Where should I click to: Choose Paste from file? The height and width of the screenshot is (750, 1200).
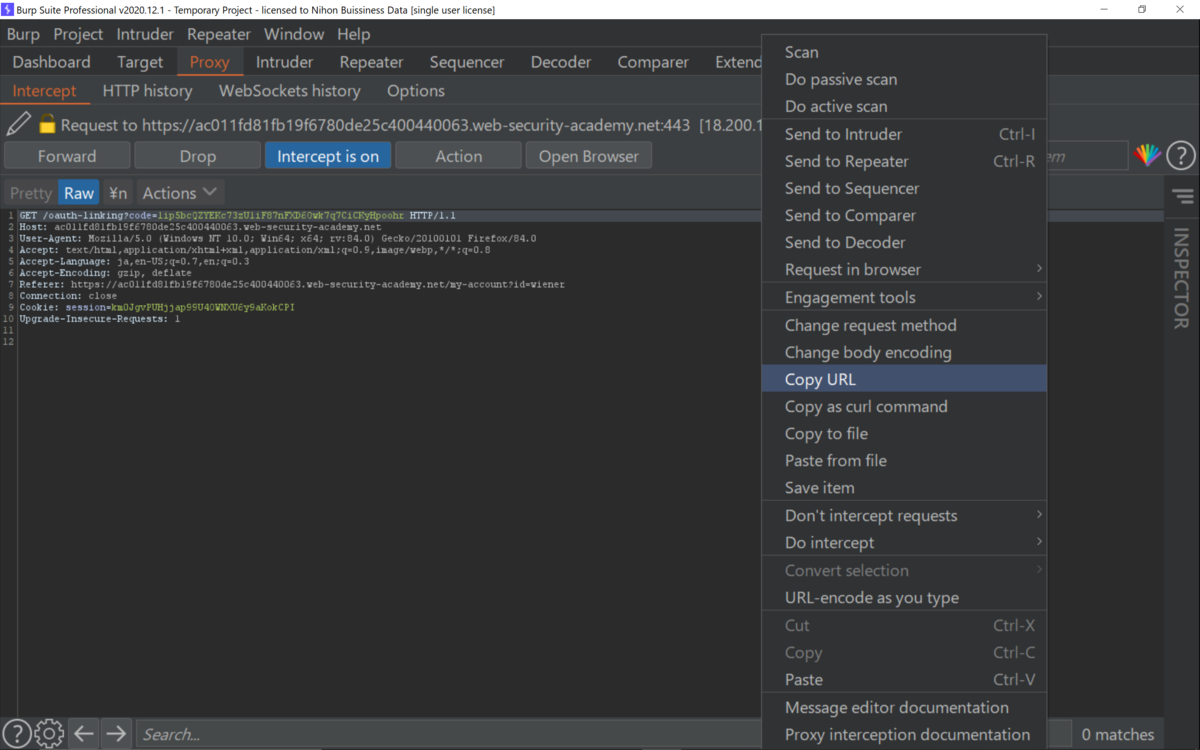coord(904,460)
